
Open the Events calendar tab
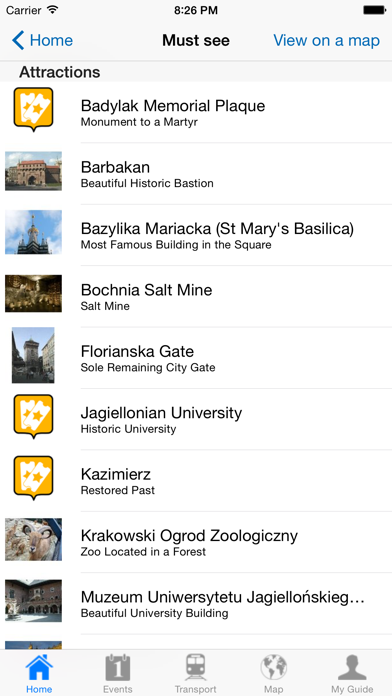(x=118, y=673)
